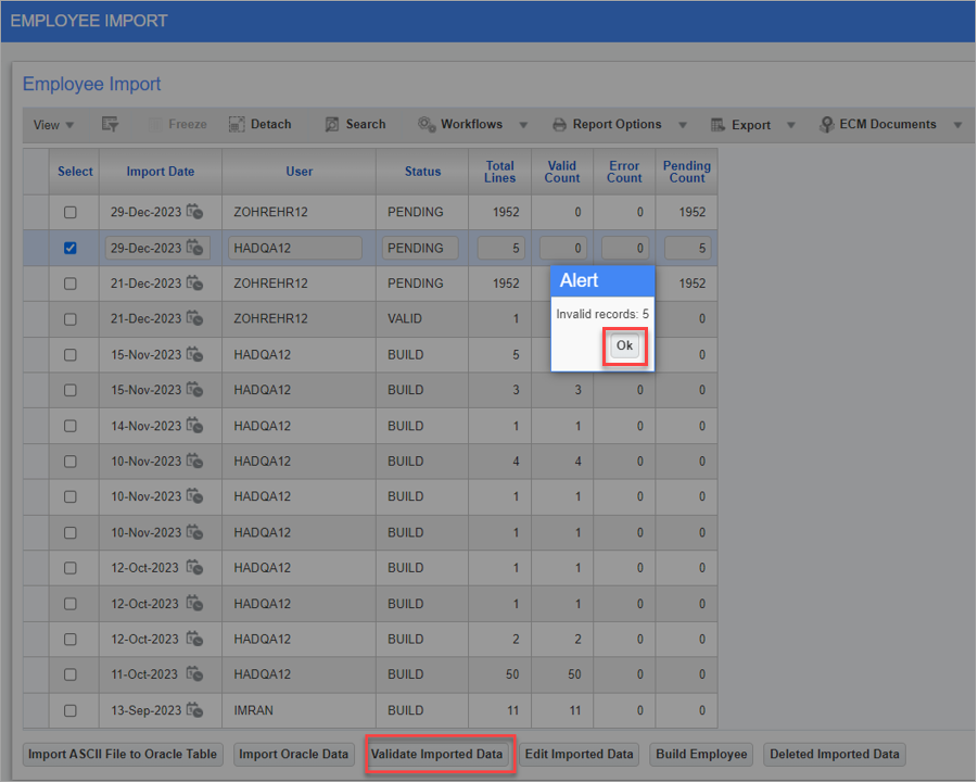The image size is (976, 782).
Task: Open calendar icon for 14-Nov-2023 row
Action: 195,426
